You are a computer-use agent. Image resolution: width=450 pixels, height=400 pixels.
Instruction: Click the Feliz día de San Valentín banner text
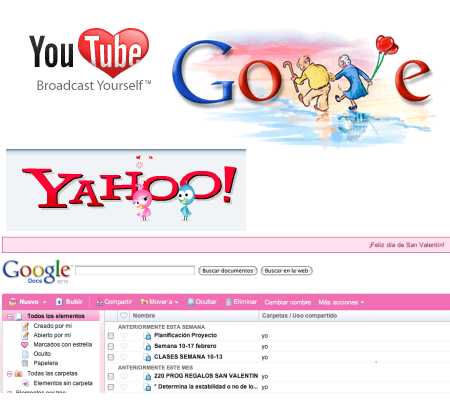click(407, 245)
